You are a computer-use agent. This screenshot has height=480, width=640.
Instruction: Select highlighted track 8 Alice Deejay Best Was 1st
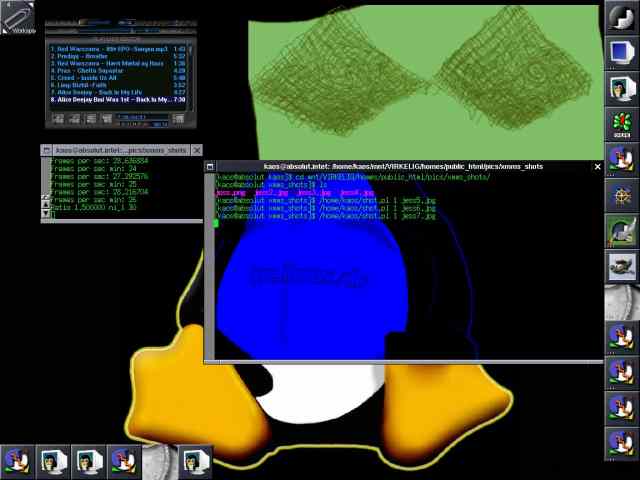[x=118, y=100]
